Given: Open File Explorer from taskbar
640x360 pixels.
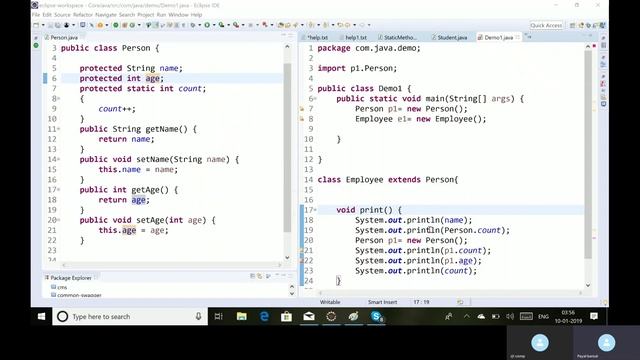Looking at the screenshot, I should 242,316.
